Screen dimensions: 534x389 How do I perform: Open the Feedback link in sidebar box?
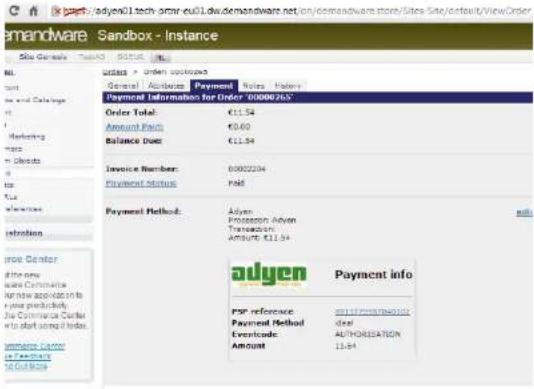click(x=28, y=356)
